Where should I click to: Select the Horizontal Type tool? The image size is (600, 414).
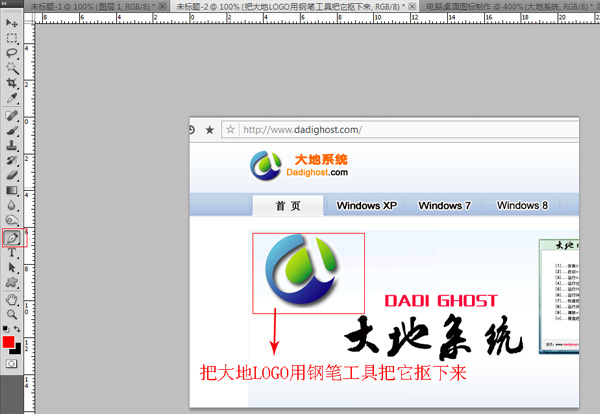click(x=12, y=253)
